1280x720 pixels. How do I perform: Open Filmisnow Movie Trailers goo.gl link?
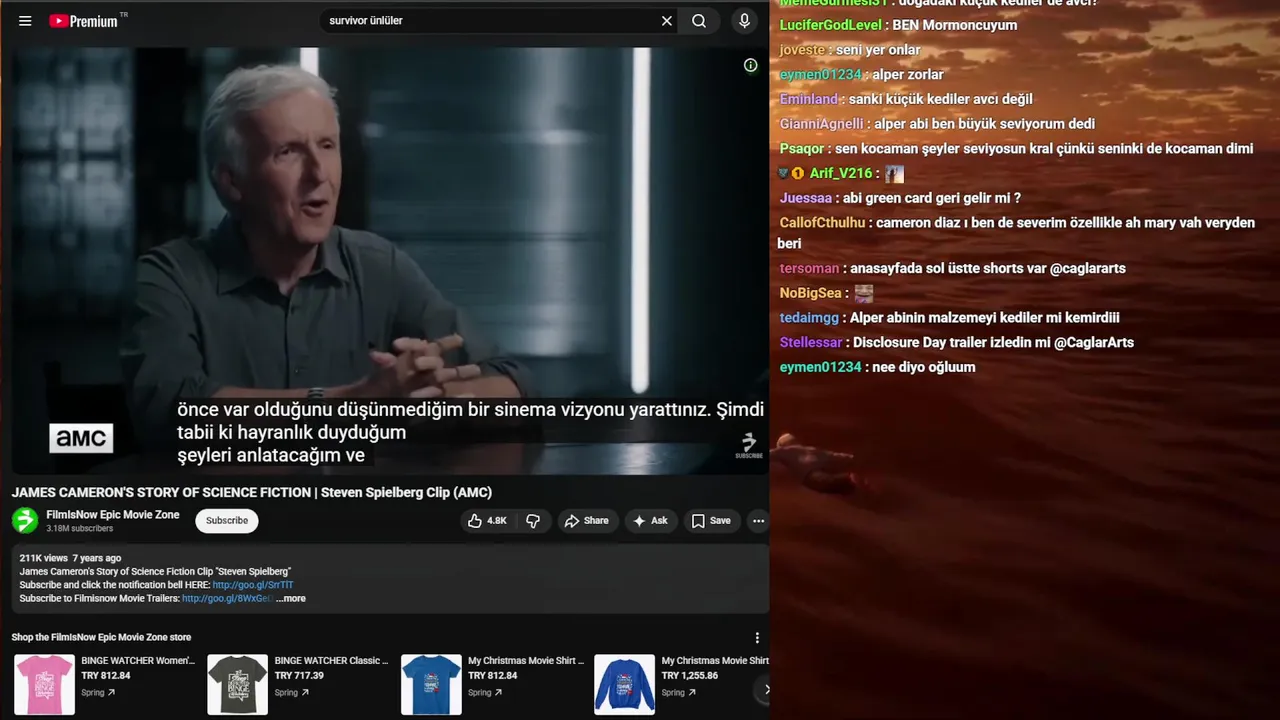pyautogui.click(x=227, y=598)
